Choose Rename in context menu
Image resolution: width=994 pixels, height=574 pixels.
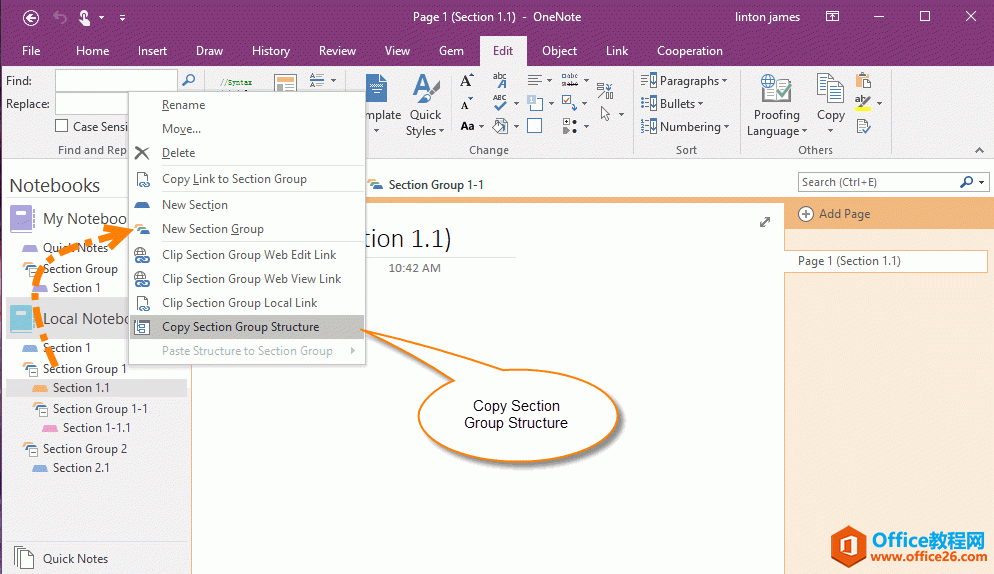(x=247, y=105)
